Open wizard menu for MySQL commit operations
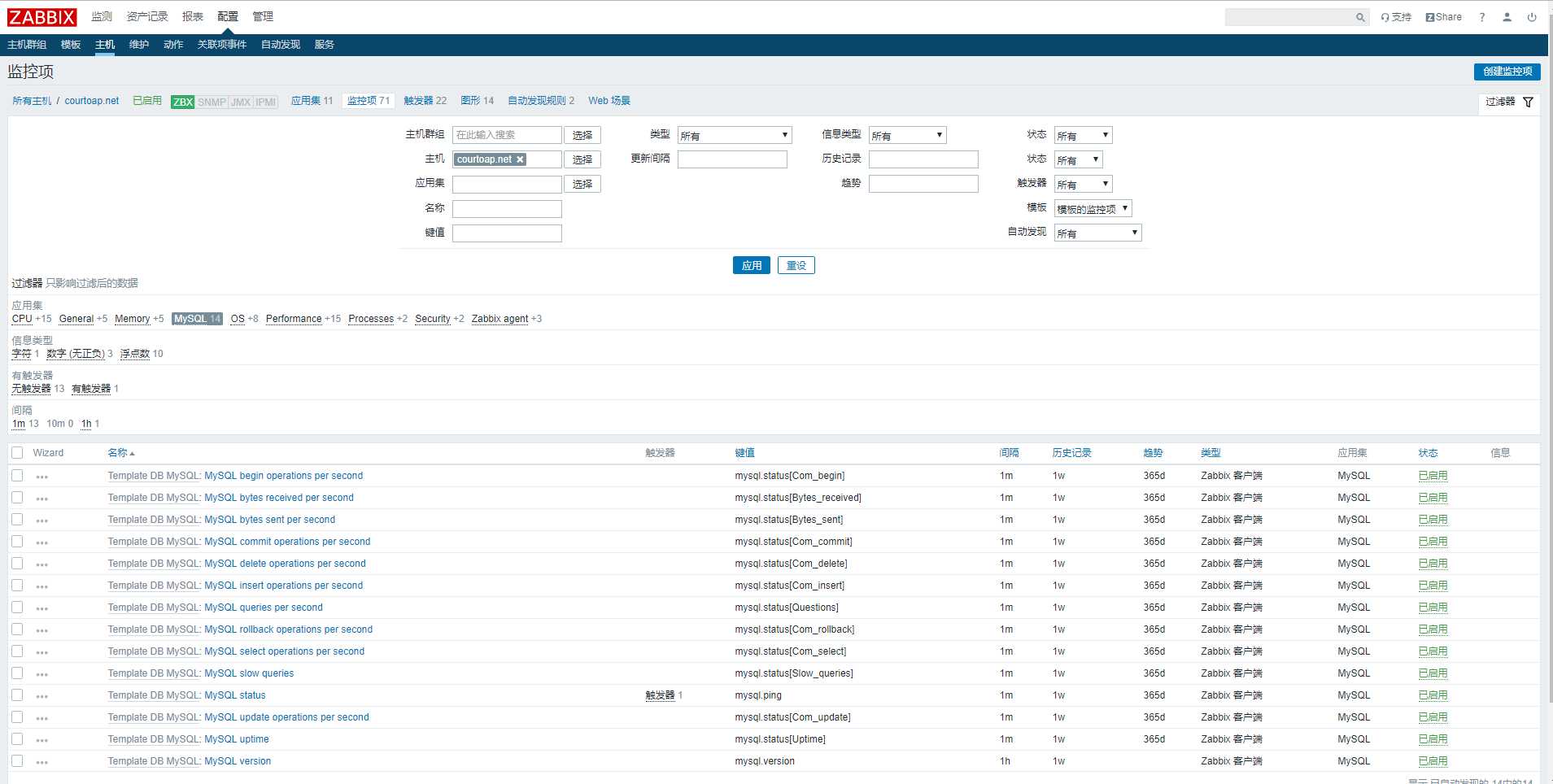Screen dimensions: 1553x784 (42, 542)
